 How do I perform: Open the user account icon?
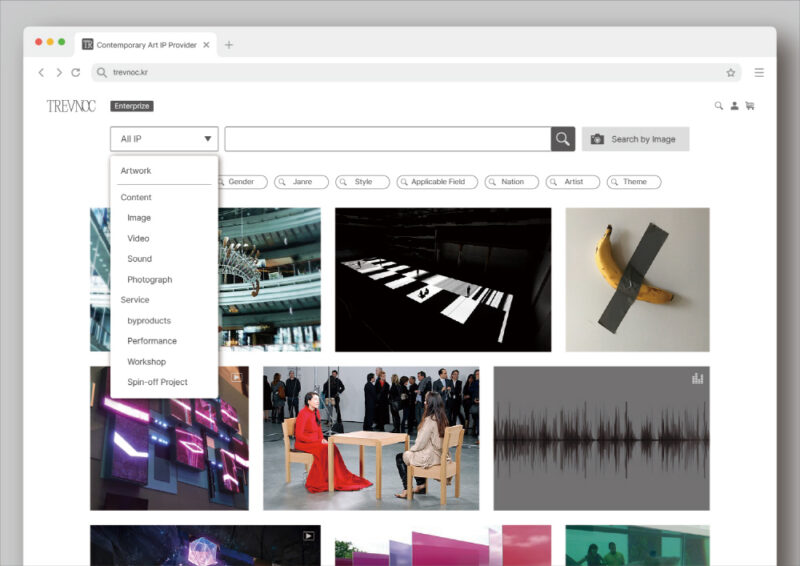734,106
